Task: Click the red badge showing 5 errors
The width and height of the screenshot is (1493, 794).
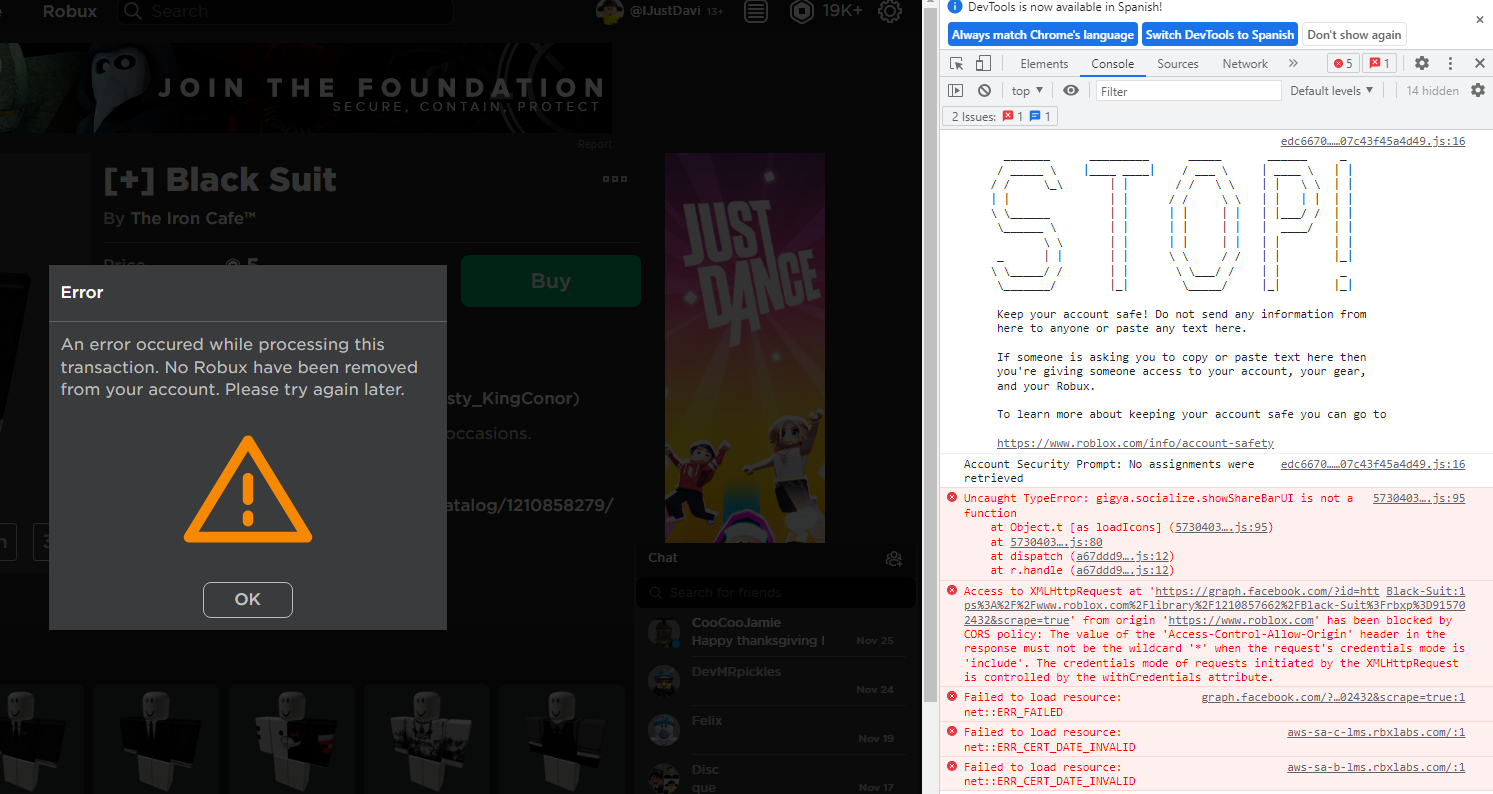Action: coord(1343,62)
